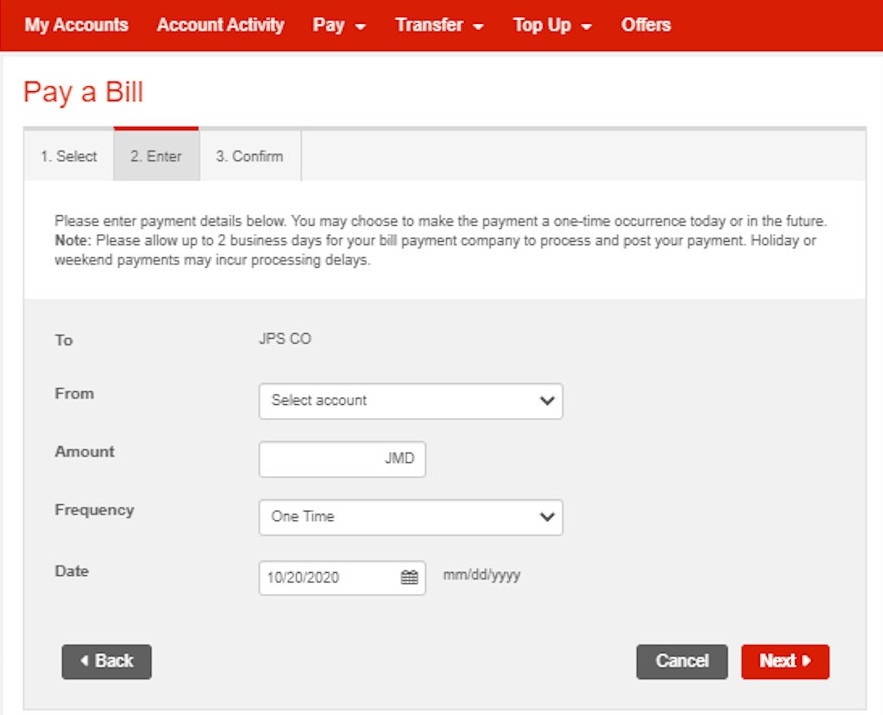This screenshot has height=715, width=883.
Task: Open the Select account dropdown
Action: [410, 400]
